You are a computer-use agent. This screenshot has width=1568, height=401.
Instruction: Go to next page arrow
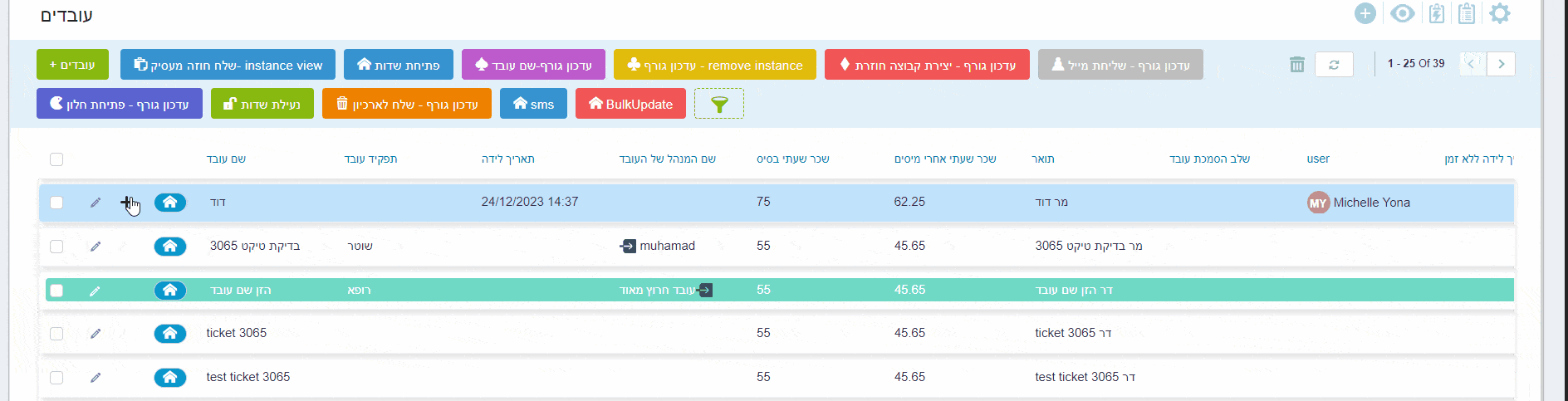coord(1501,64)
